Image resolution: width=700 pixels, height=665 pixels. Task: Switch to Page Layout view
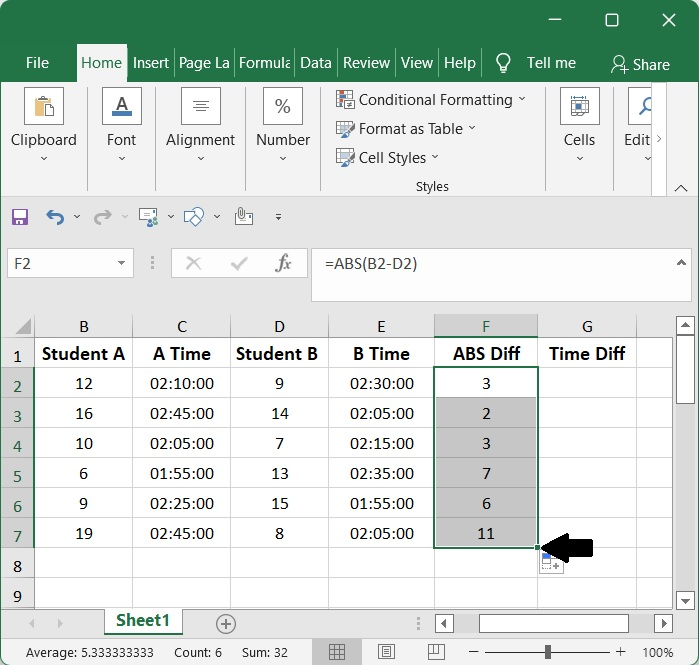tap(385, 652)
